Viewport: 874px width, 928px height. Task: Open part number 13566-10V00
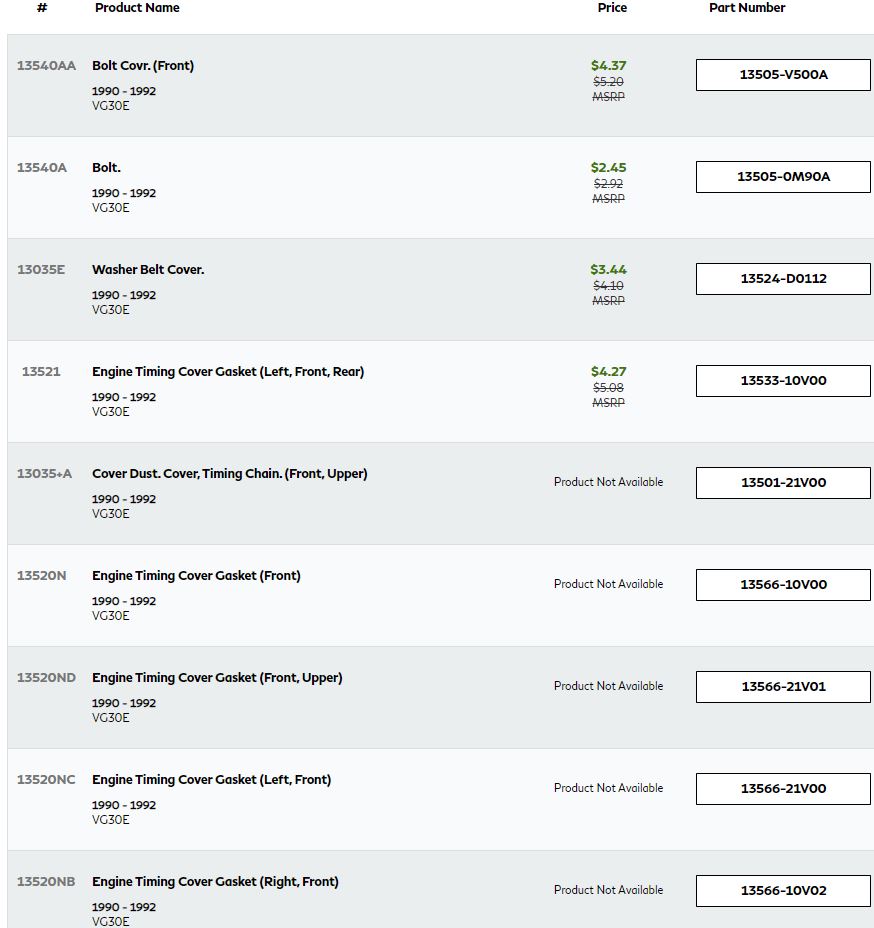(x=783, y=585)
